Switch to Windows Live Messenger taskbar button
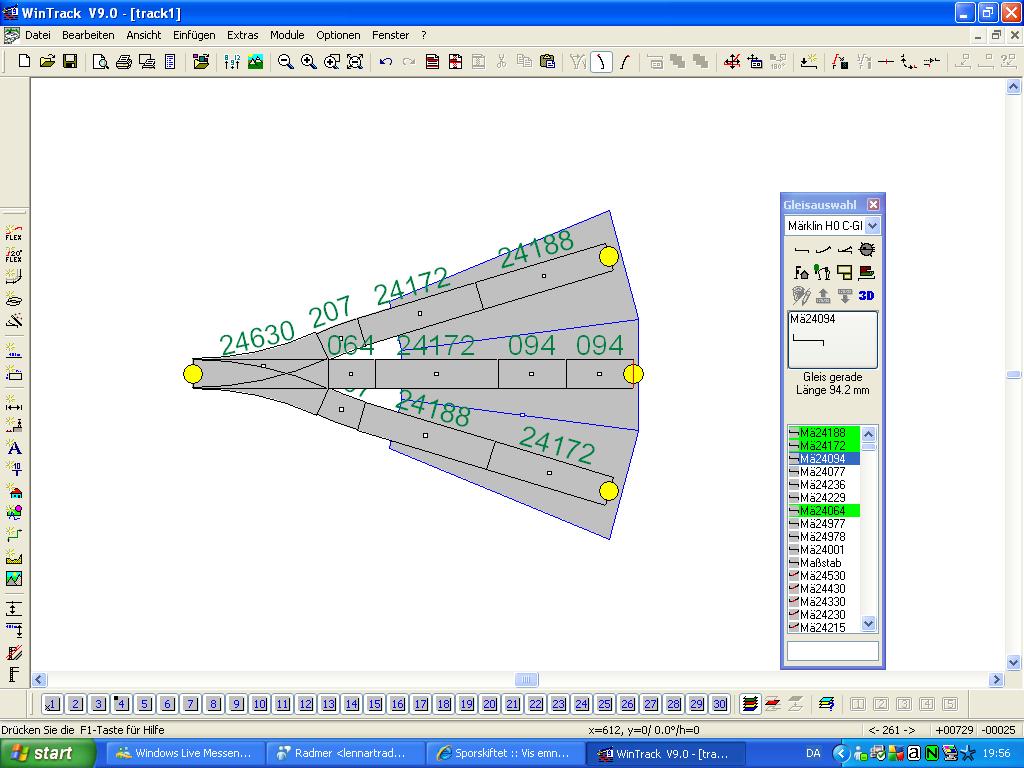This screenshot has height=768, width=1024. (x=184, y=754)
